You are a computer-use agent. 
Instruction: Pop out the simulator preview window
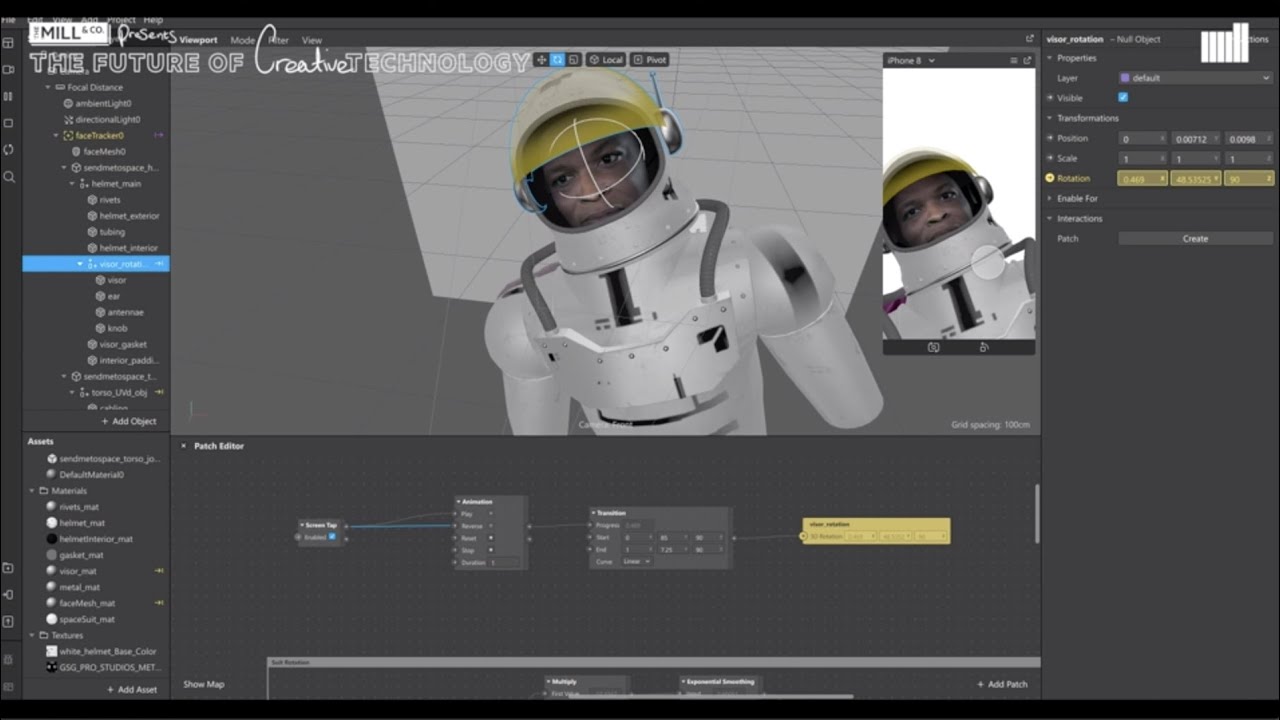(1027, 61)
